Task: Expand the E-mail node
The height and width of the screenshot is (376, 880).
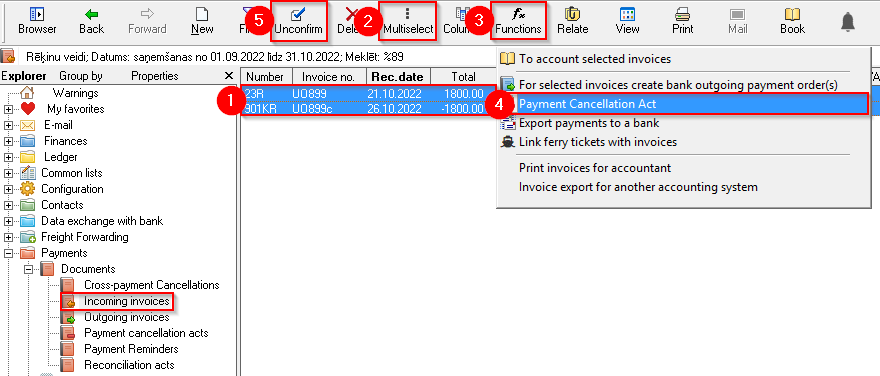Action: [x=8, y=125]
